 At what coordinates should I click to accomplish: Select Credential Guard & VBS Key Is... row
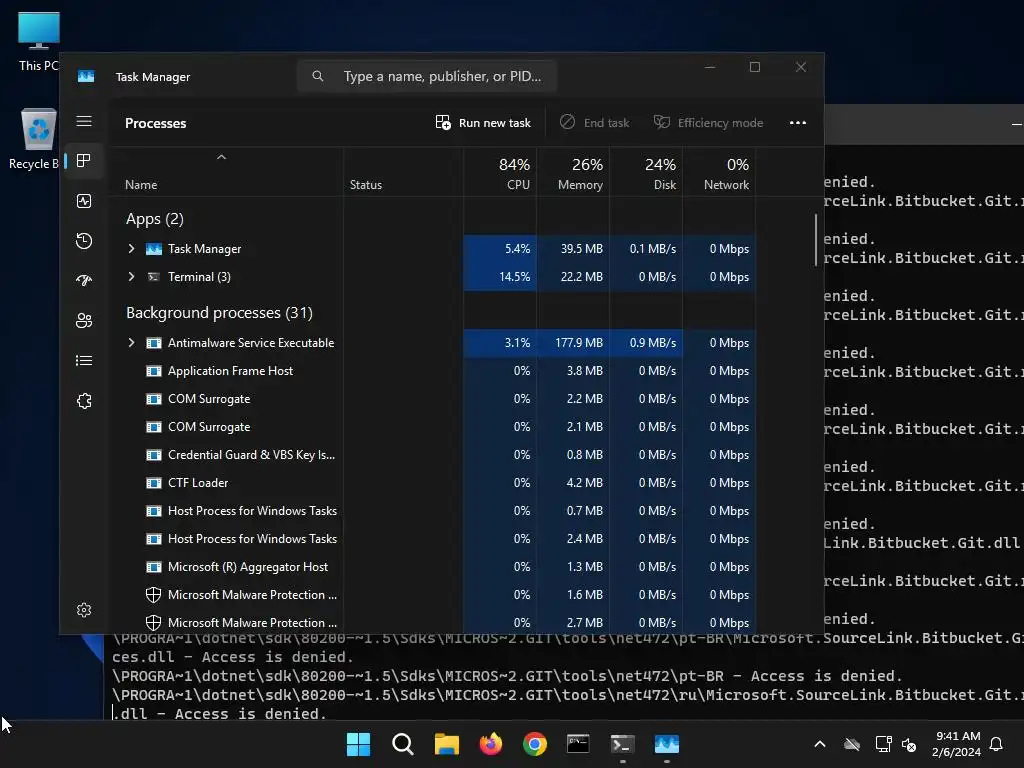tap(433, 455)
